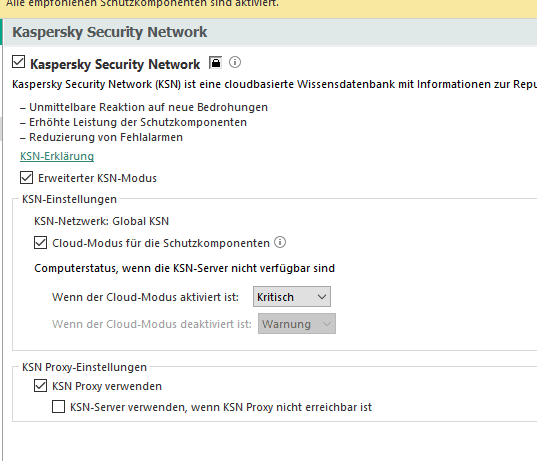Select 'Erhöhte Leistung der Schutzkomponenten' line
The height and width of the screenshot is (461, 537).
tap(134, 122)
